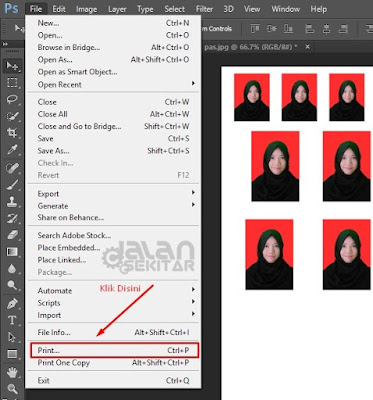
Task: Choose Print... from the File menu
Action: (114, 350)
